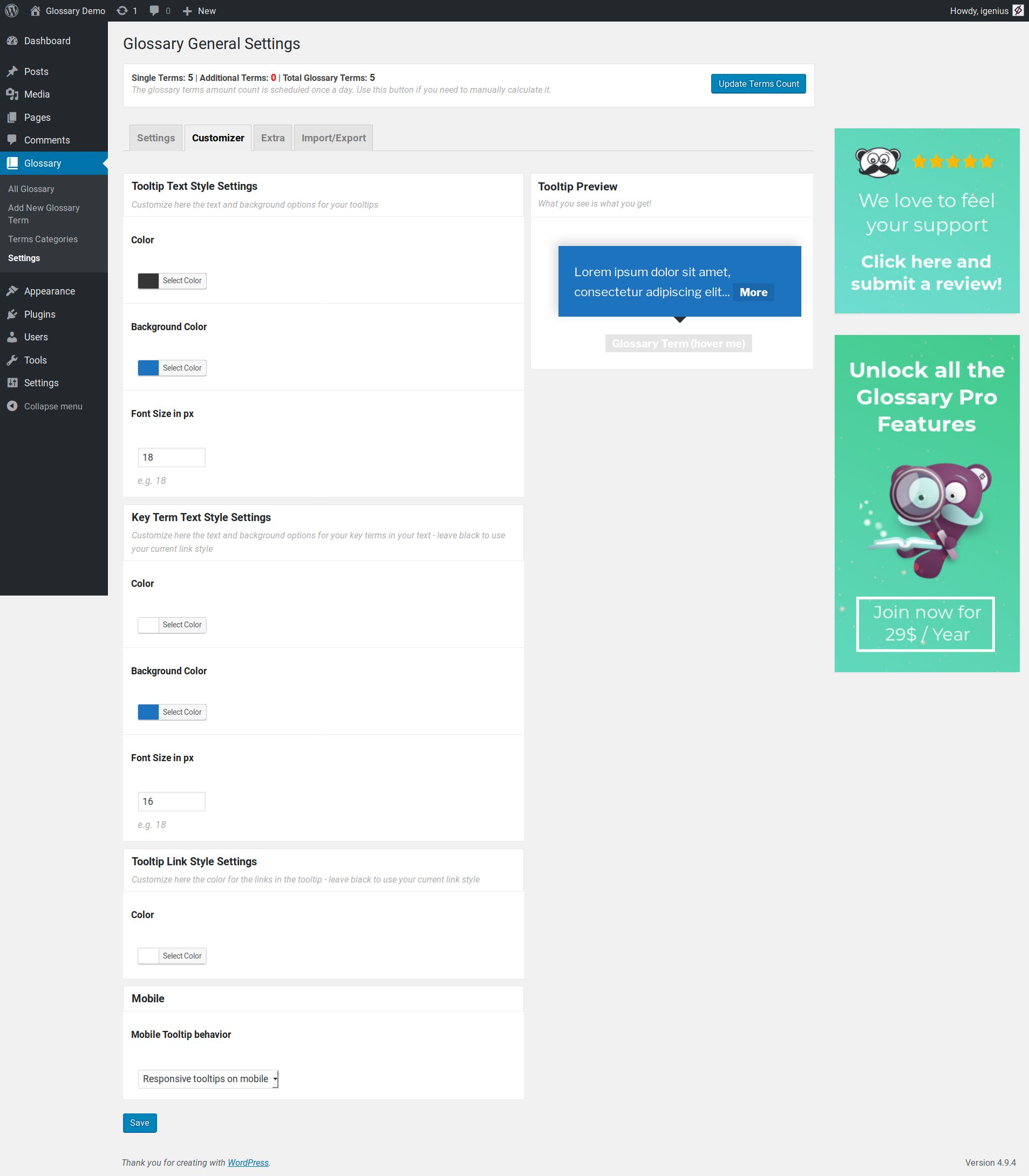Switch to the Settings tab
Screen dimensions: 1029x1176
click(155, 138)
